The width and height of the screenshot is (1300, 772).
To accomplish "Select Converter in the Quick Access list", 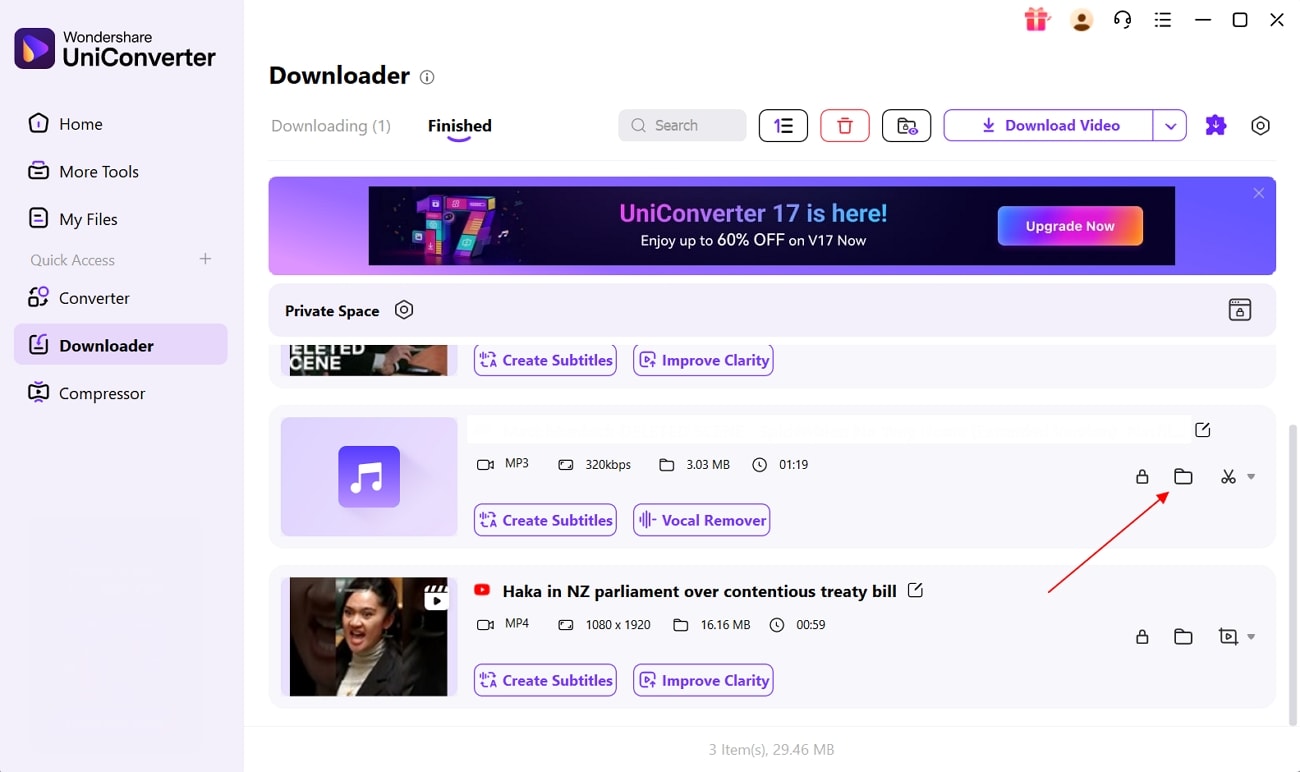I will click(x=79, y=298).
